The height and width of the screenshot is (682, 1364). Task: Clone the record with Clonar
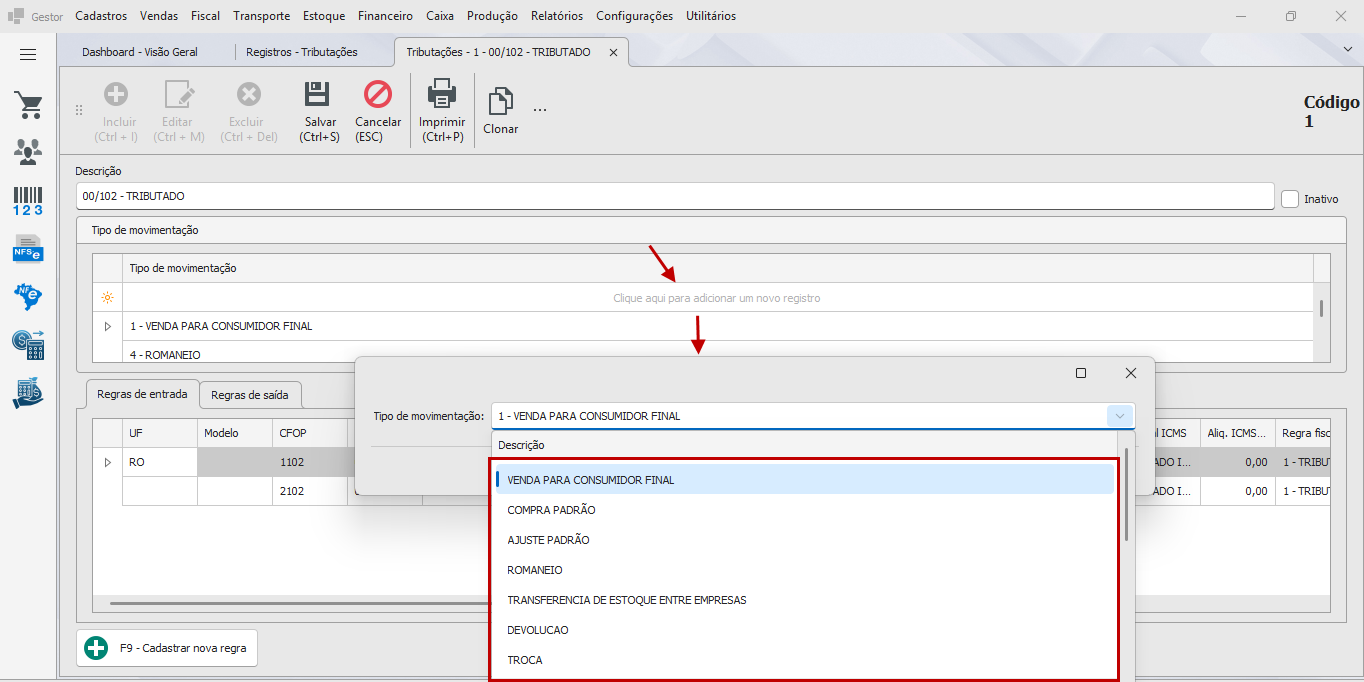pos(500,111)
